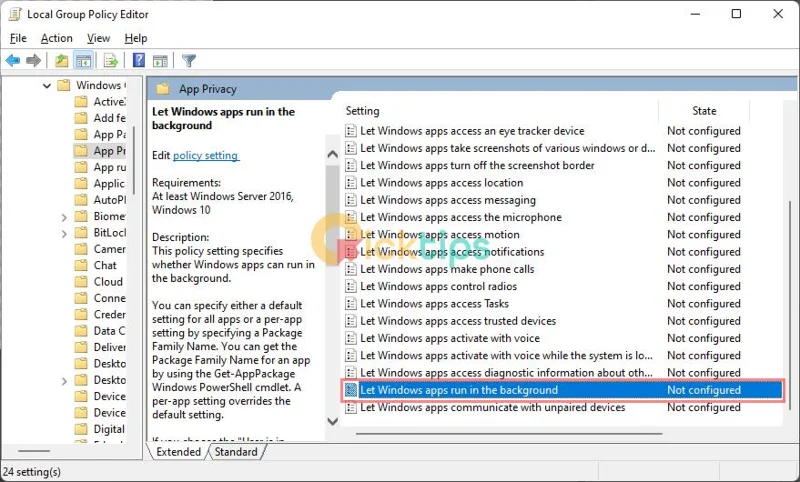Click Not configured state of screenshots setting

click(x=704, y=148)
